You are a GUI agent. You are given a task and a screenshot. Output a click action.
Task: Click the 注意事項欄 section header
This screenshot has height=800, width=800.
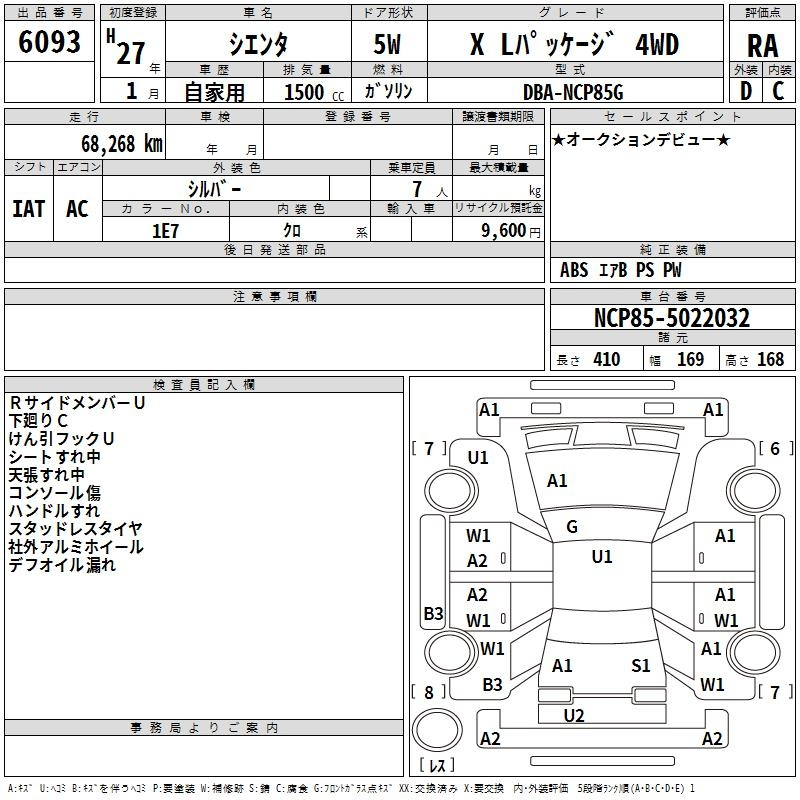pos(274,297)
